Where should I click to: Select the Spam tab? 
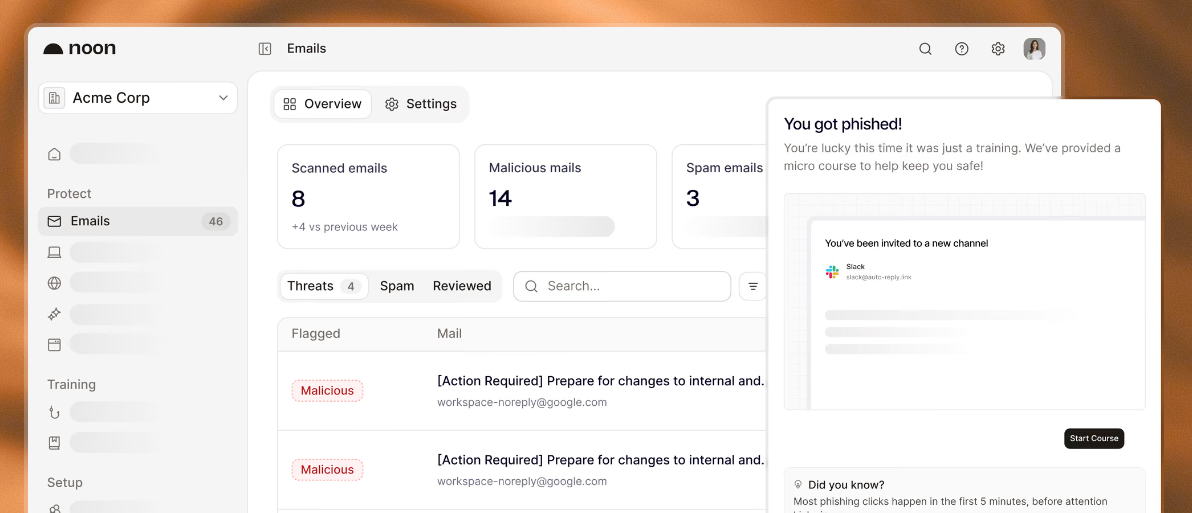[x=397, y=287]
